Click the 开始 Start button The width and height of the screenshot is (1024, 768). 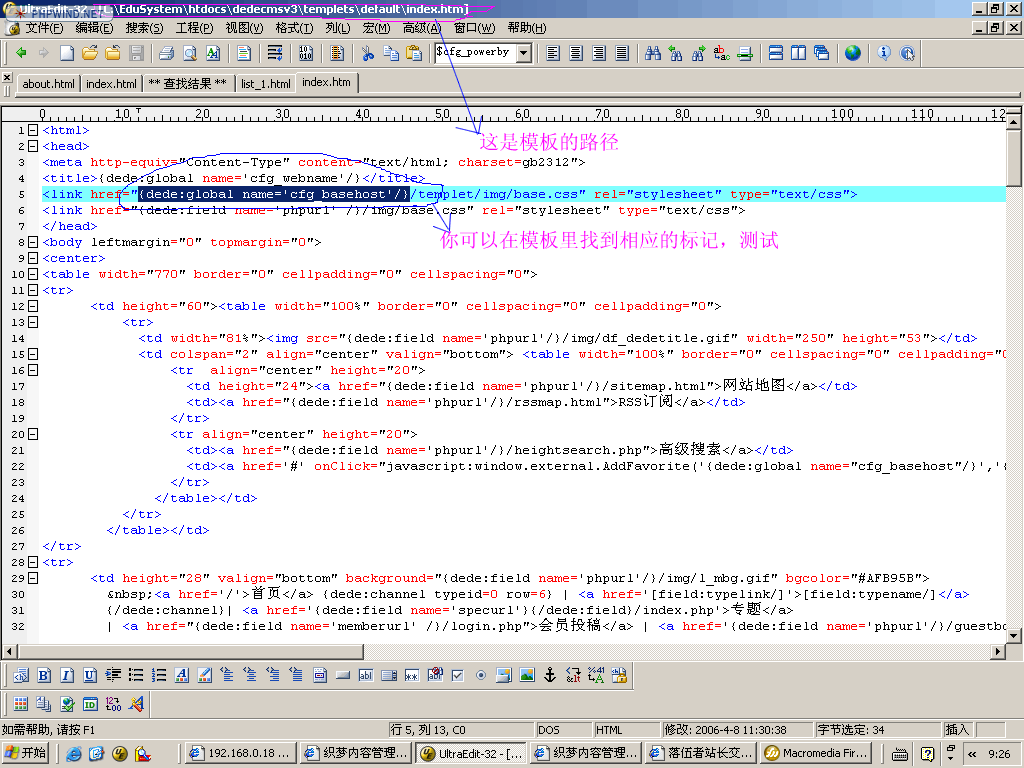coord(27,753)
